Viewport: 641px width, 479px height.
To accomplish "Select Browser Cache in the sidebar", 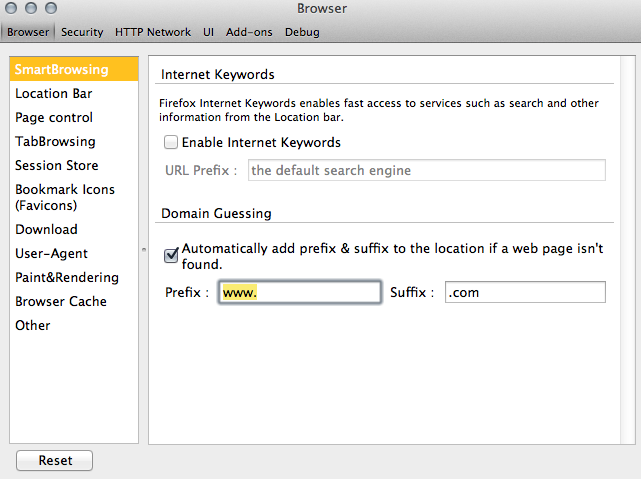I will pyautogui.click(x=60, y=302).
